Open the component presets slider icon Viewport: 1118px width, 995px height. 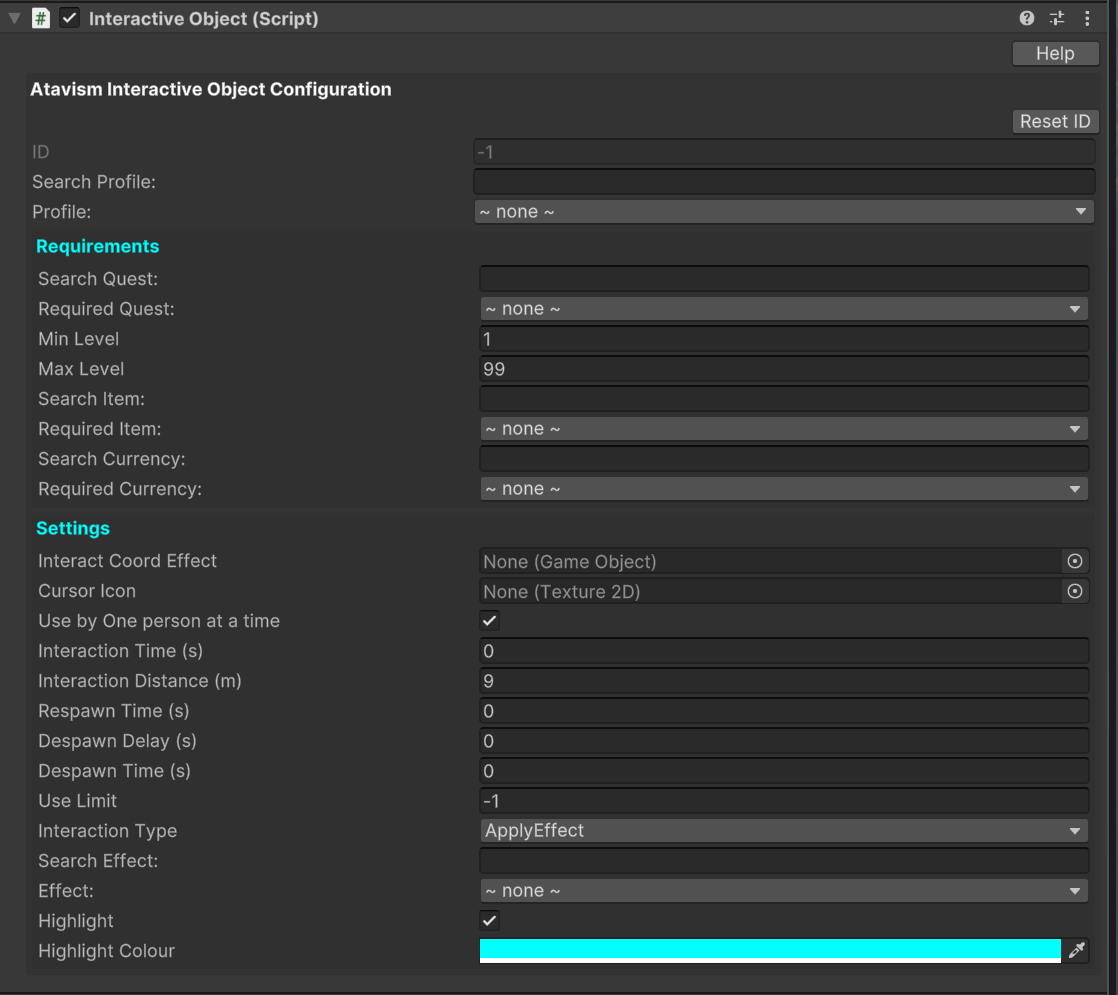pos(1057,18)
